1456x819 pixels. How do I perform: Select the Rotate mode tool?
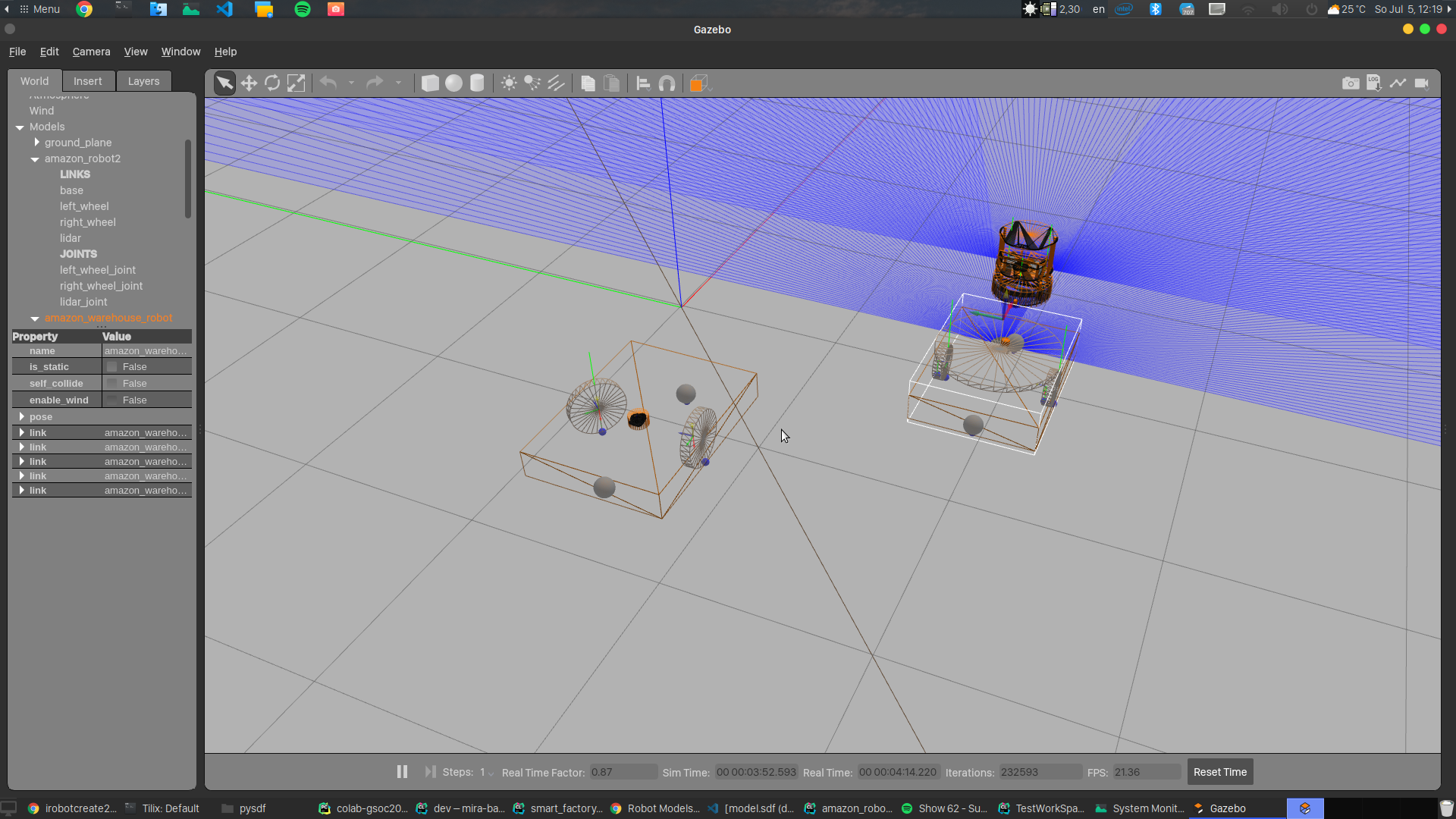point(272,83)
